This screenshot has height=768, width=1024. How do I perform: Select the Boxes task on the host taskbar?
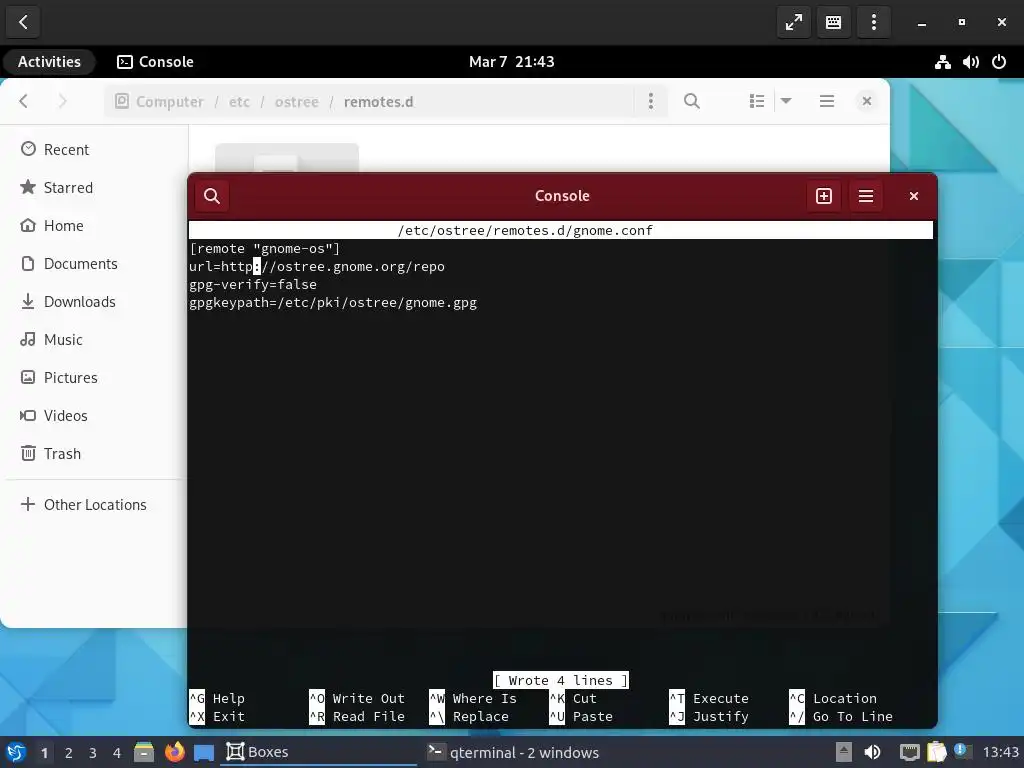click(x=319, y=752)
